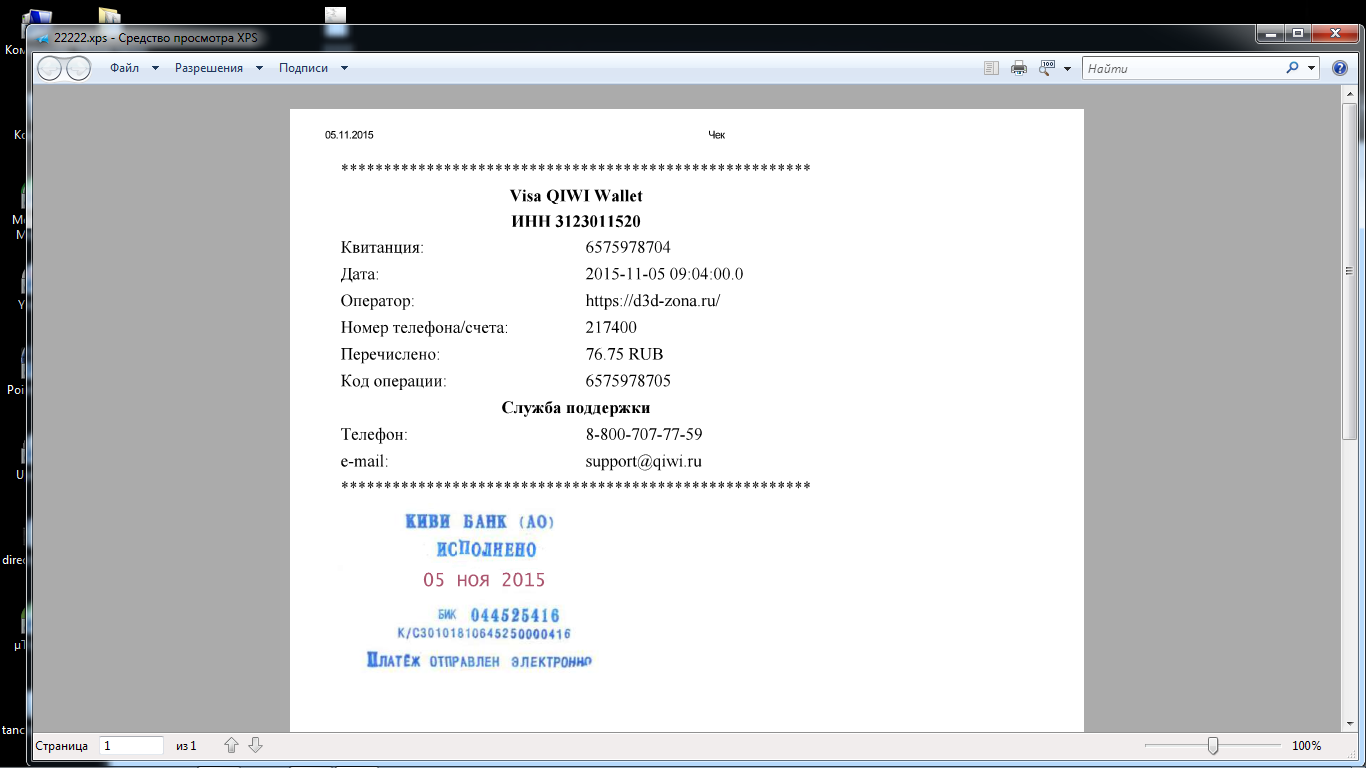
Task: Click the amount 76.75 RUB
Action: (624, 354)
